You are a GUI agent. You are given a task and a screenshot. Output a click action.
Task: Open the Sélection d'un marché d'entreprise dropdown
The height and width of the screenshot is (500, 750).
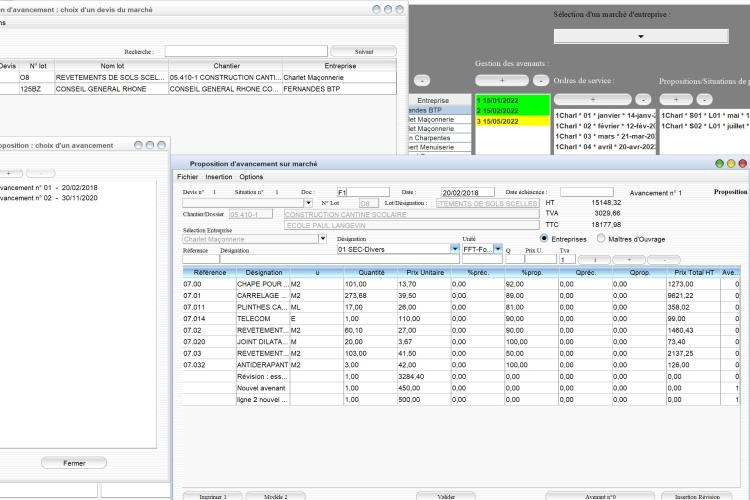point(641,36)
